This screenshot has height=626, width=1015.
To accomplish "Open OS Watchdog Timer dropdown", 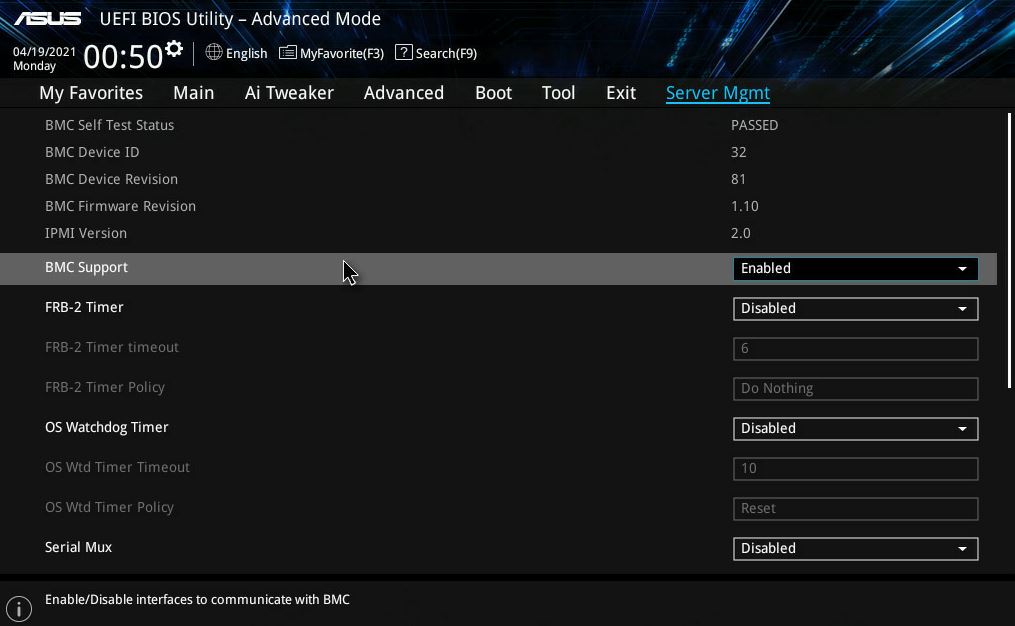I will tap(855, 429).
